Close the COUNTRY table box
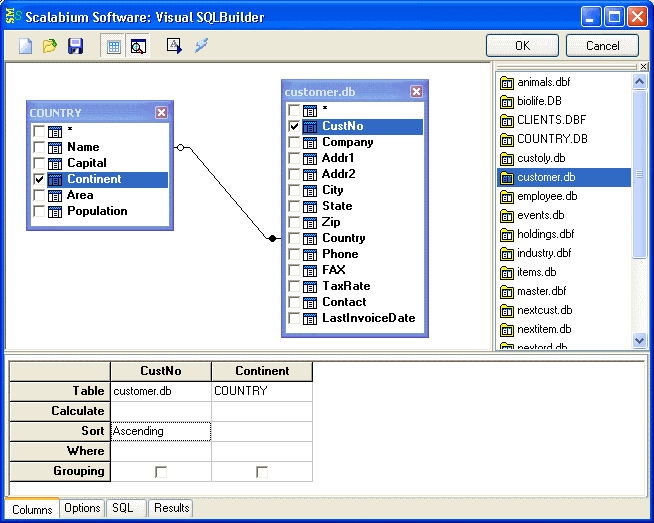 tap(161, 112)
